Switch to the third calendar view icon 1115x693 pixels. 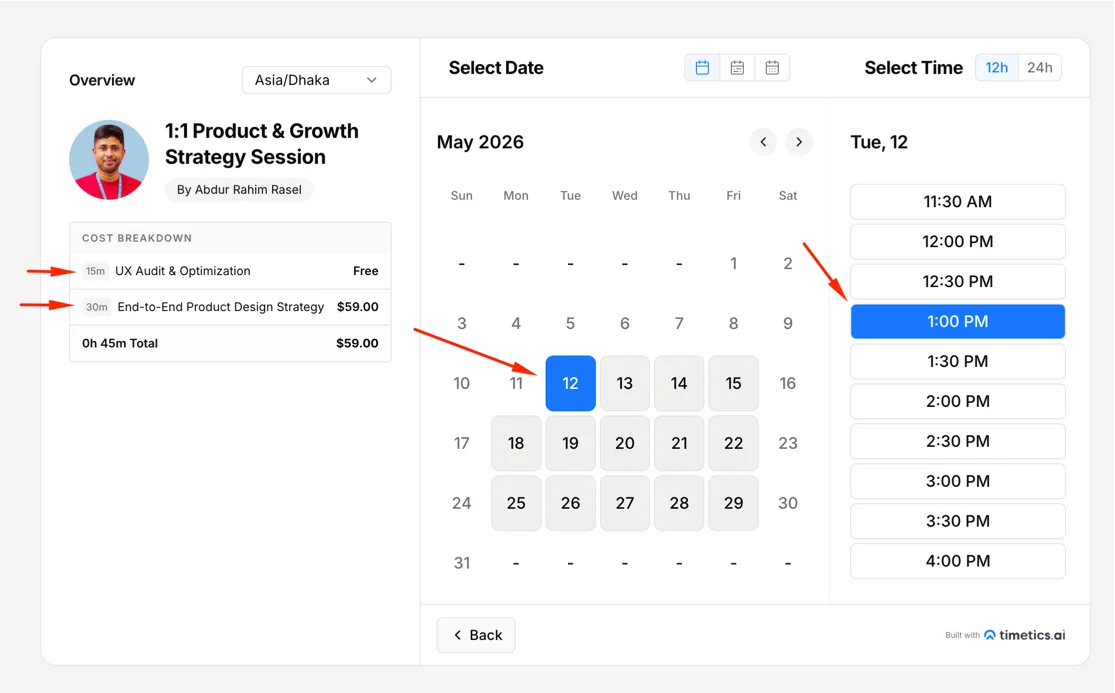[x=772, y=68]
